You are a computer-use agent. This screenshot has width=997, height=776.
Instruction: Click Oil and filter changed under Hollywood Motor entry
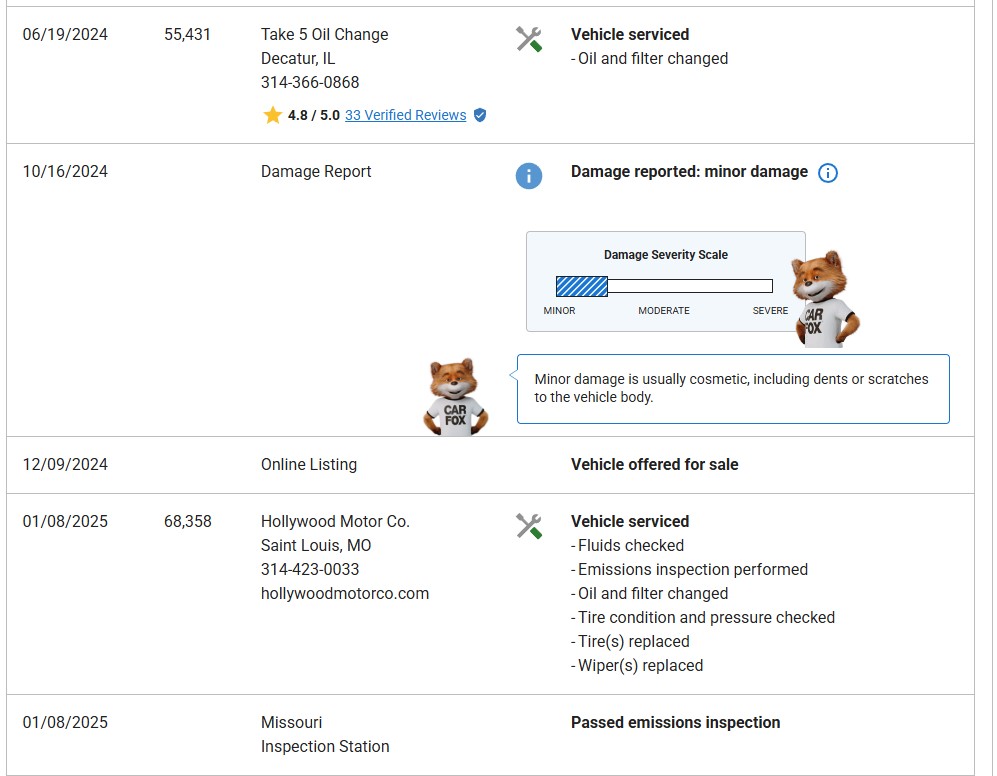coord(649,593)
